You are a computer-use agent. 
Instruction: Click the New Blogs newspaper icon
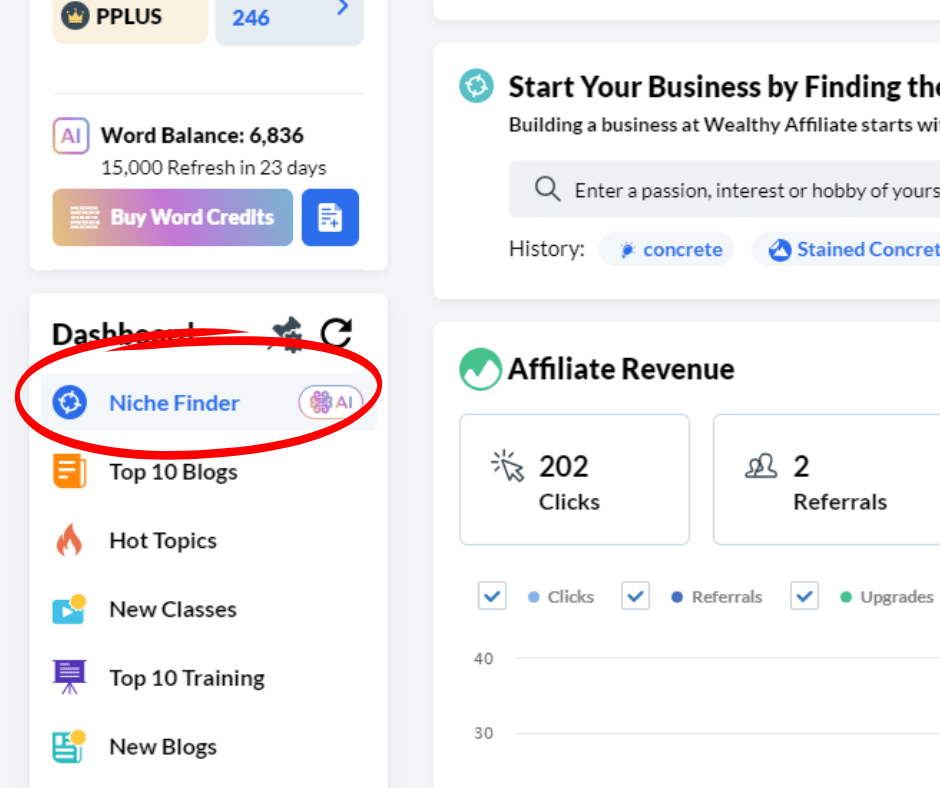click(x=70, y=747)
